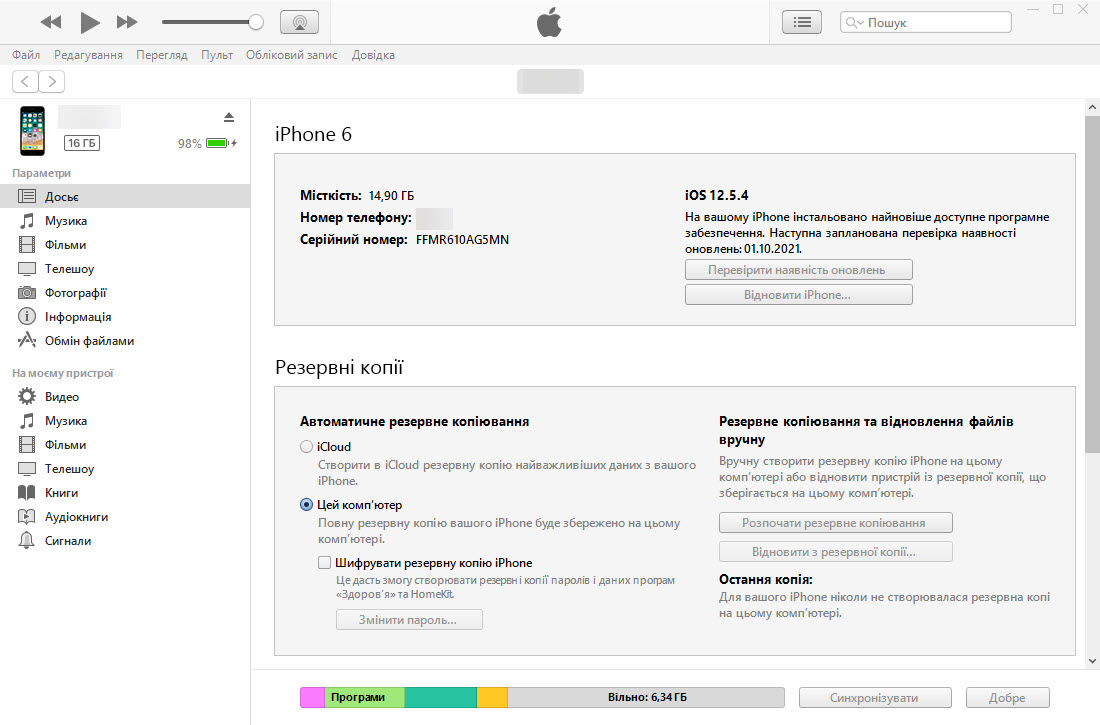Open the Обмін файлами apps icon
Screen dimensions: 1100x725
pyautogui.click(x=27, y=340)
